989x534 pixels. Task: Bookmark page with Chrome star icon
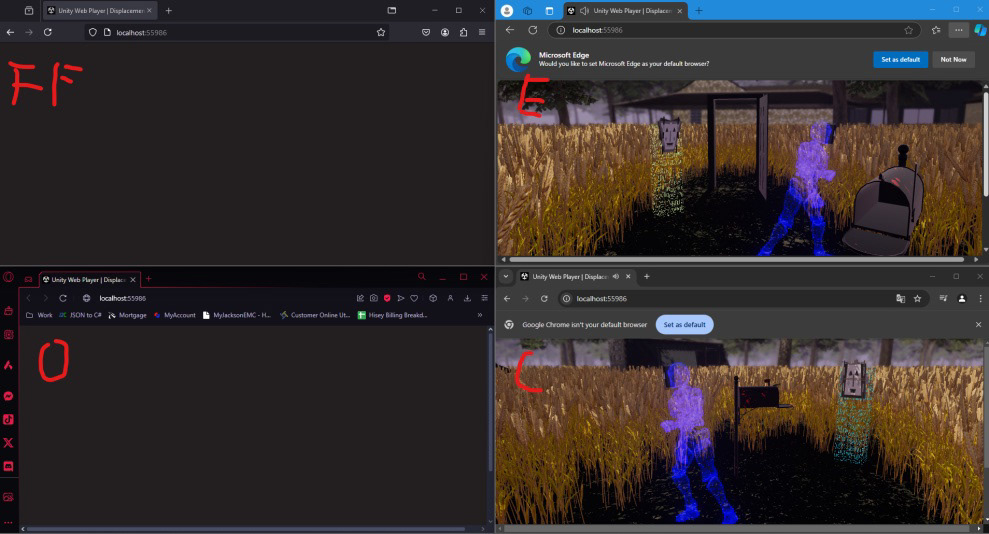(x=918, y=299)
